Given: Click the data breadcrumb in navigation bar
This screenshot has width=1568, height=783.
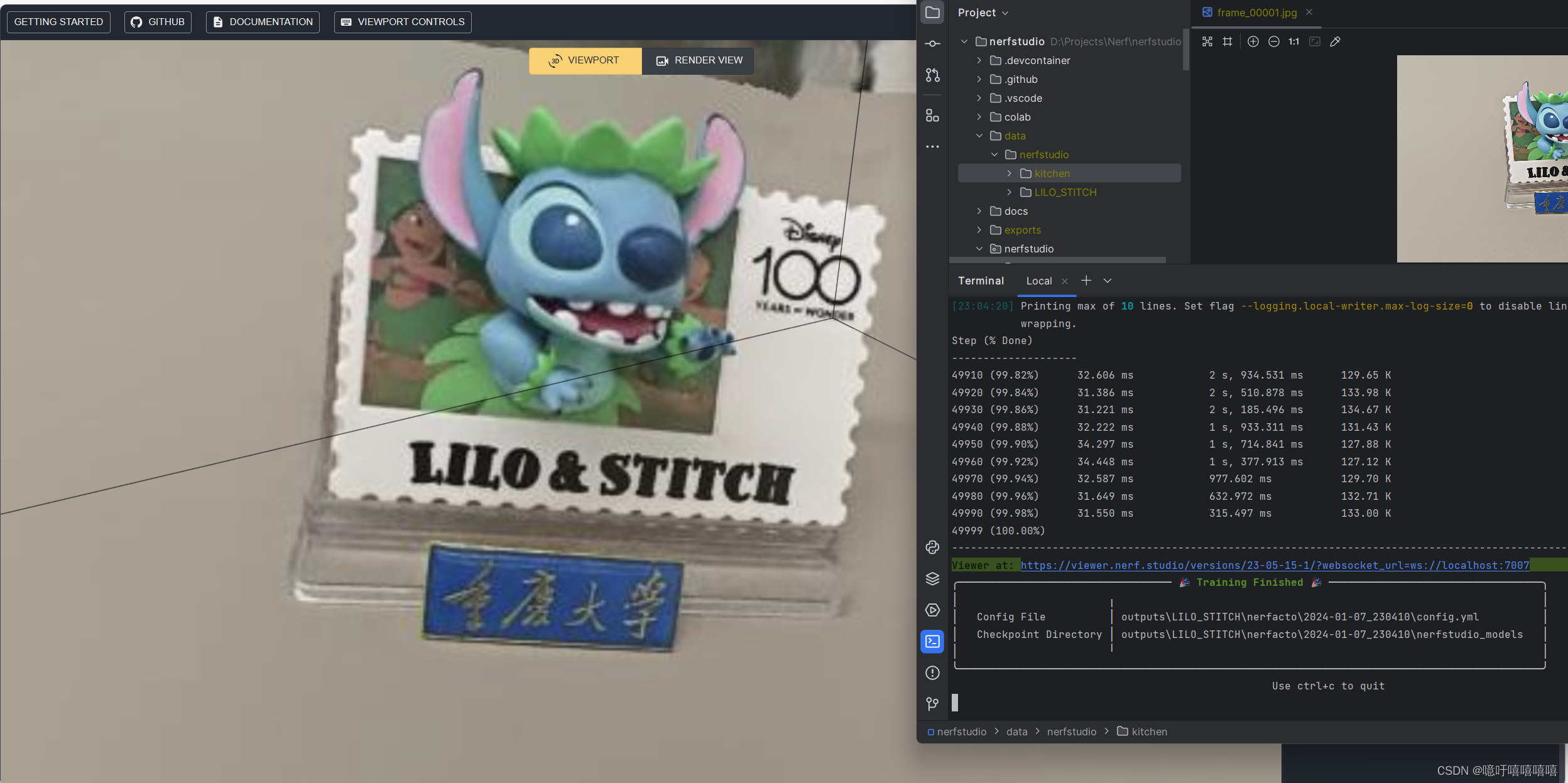Looking at the screenshot, I should pyautogui.click(x=1016, y=732).
